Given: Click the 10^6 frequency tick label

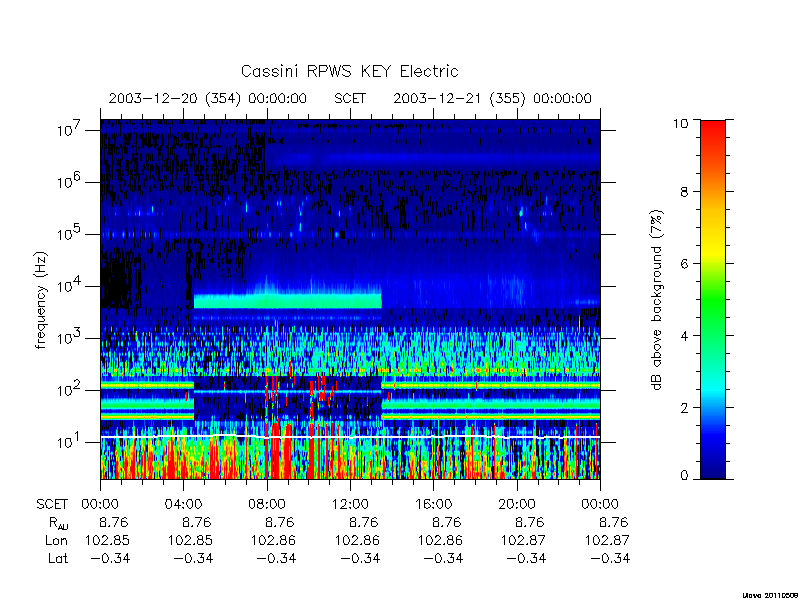Looking at the screenshot, I should (x=70, y=181).
